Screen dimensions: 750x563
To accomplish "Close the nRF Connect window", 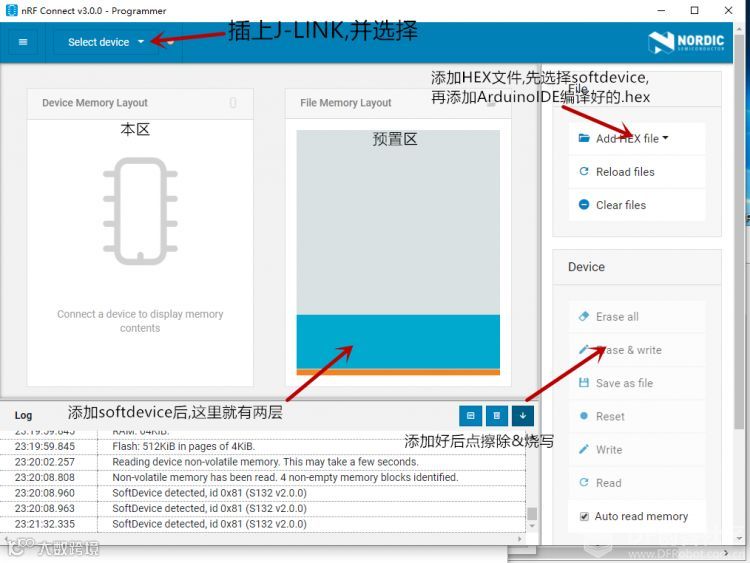I will pos(728,10).
